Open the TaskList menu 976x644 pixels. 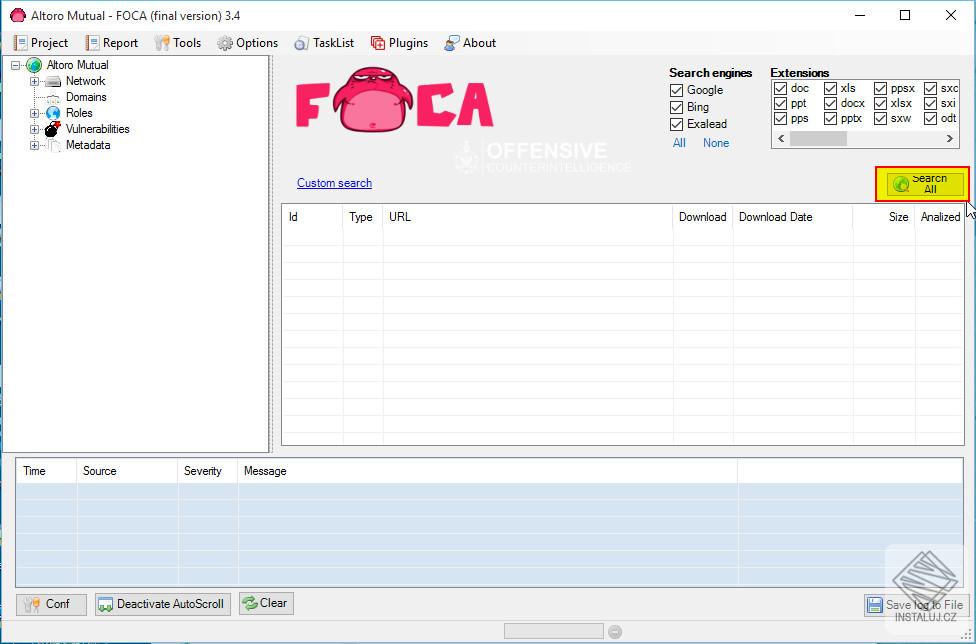click(324, 43)
